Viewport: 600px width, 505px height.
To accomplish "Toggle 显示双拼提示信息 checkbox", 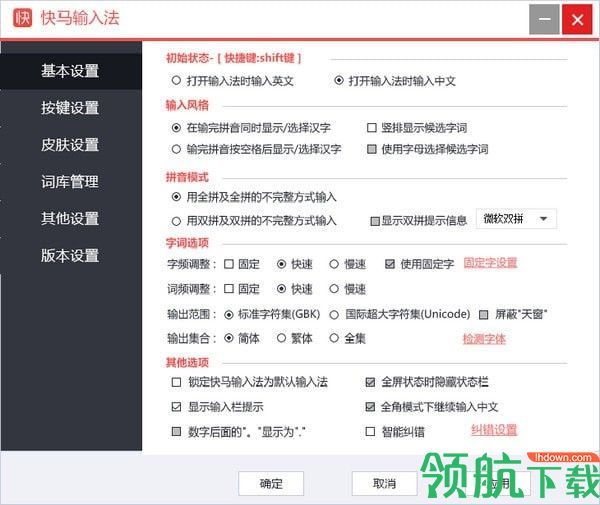I will (375, 221).
